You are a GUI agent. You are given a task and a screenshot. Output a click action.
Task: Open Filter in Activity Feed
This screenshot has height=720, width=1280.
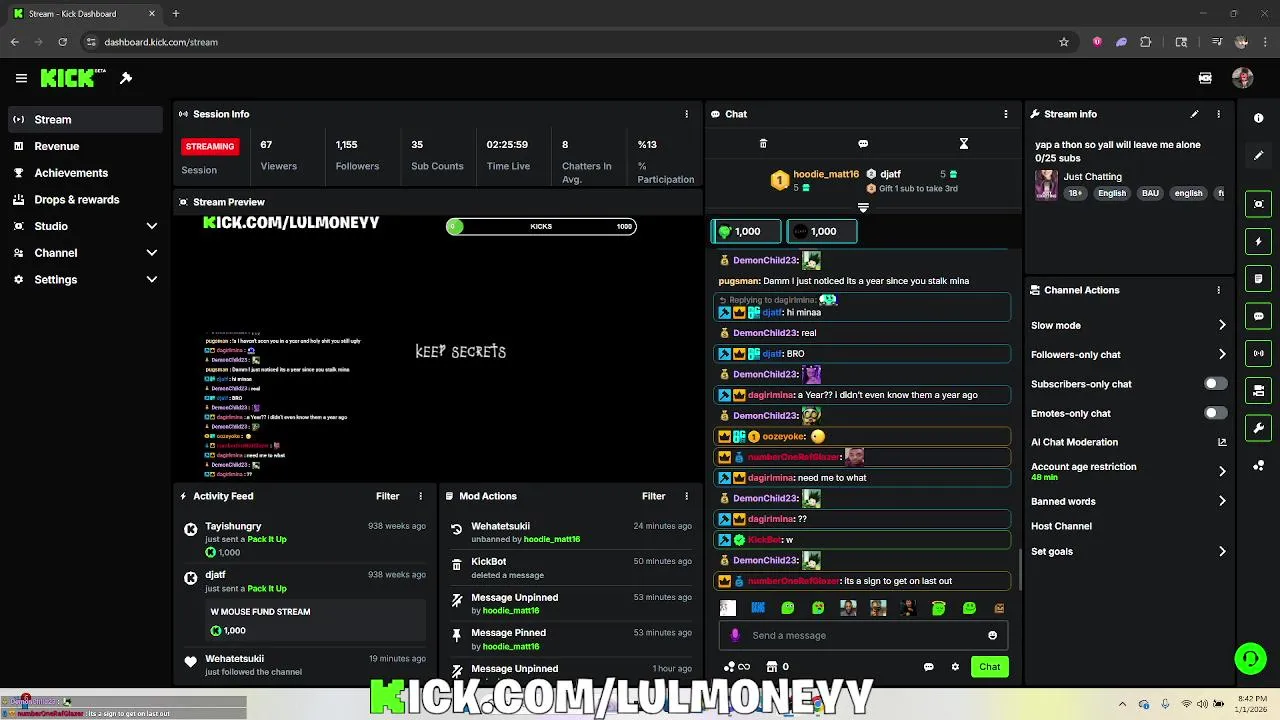click(387, 496)
